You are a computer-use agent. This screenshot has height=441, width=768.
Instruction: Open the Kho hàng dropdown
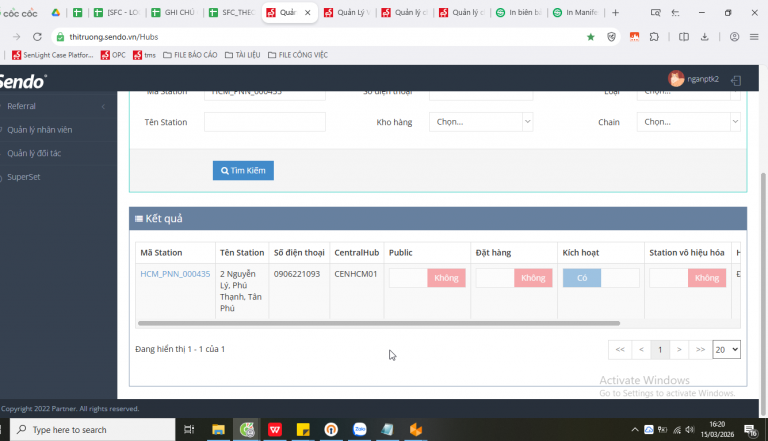click(x=481, y=122)
